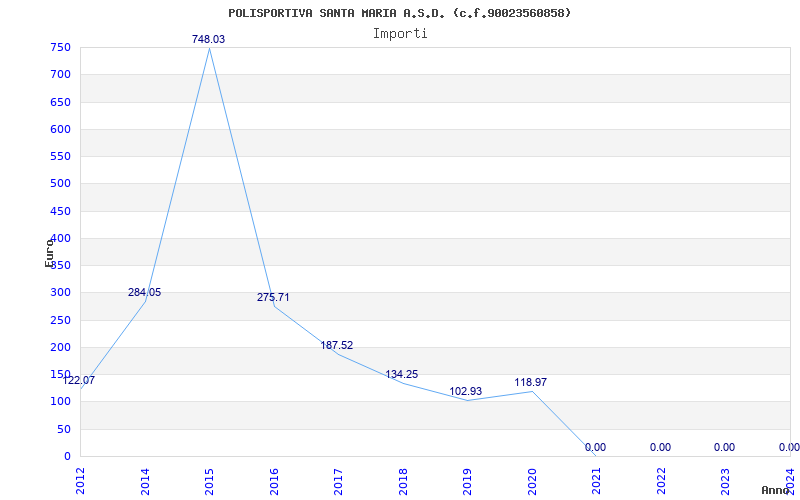
Task: Click the 2021 year axis label
Action: (596, 481)
